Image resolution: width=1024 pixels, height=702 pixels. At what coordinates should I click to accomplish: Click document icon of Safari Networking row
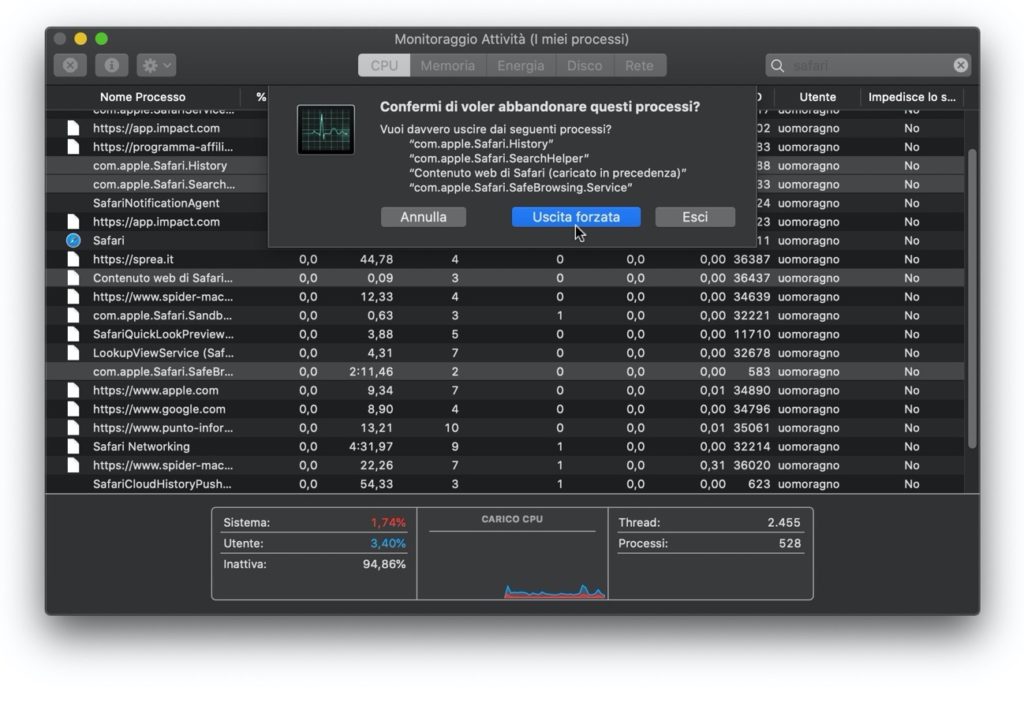click(73, 447)
